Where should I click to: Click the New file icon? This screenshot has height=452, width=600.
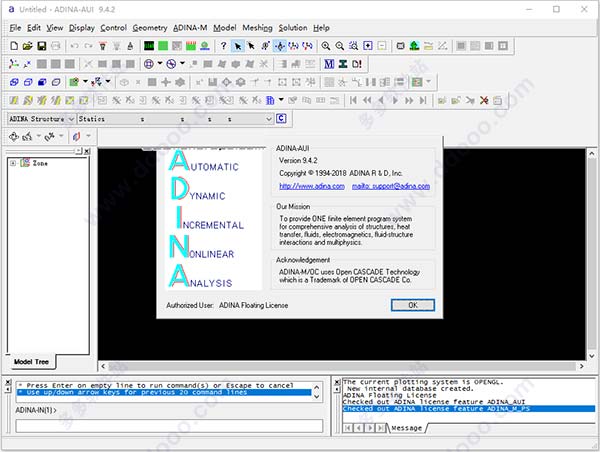(14, 46)
